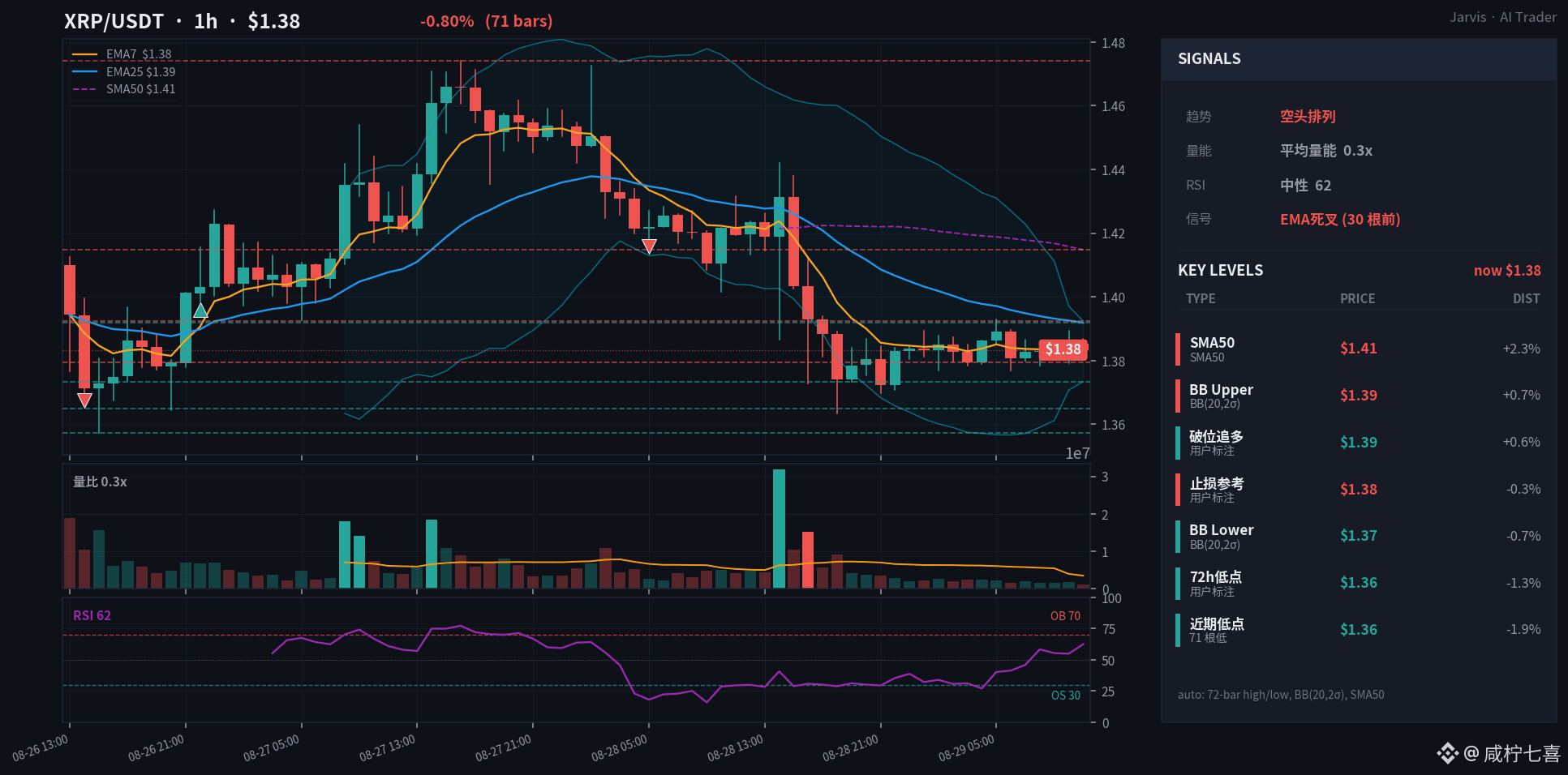Click the 08-28 05:00 time axis label

620,747
